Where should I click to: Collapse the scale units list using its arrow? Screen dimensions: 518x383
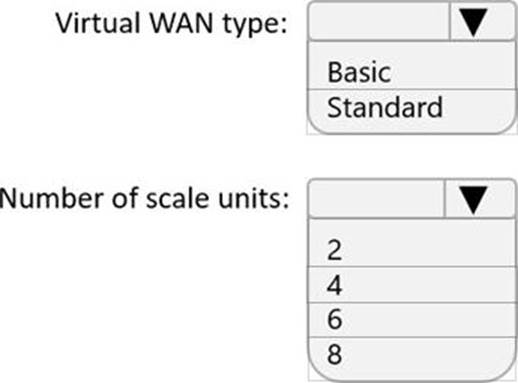coord(473,200)
